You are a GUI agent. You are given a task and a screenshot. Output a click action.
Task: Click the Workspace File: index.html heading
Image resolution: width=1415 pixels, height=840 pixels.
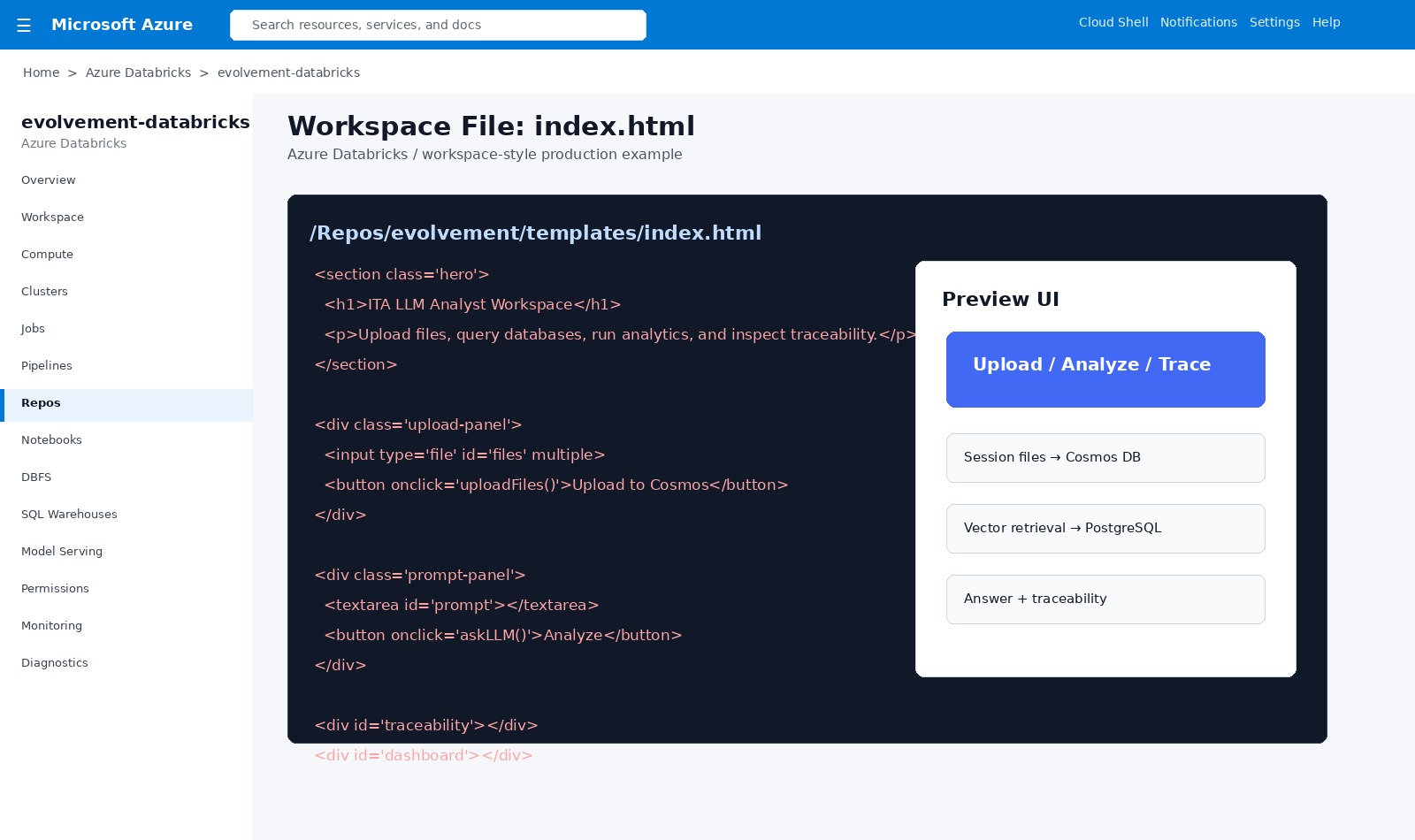click(x=491, y=126)
